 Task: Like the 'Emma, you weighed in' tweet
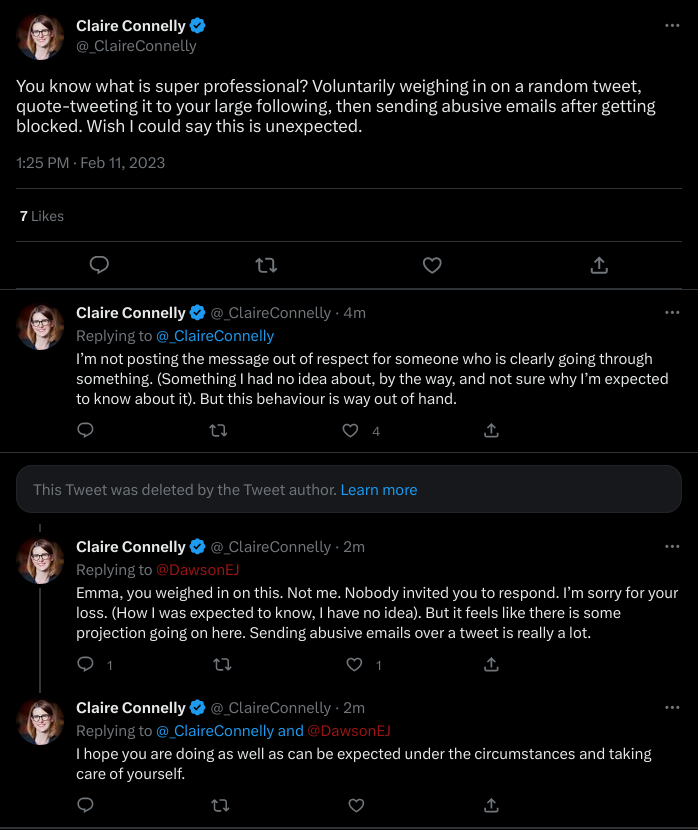click(354, 664)
